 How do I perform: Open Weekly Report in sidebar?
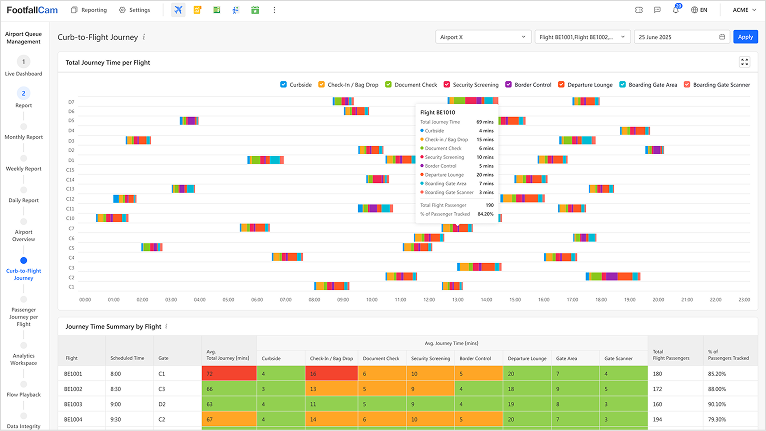pyautogui.click(x=23, y=169)
